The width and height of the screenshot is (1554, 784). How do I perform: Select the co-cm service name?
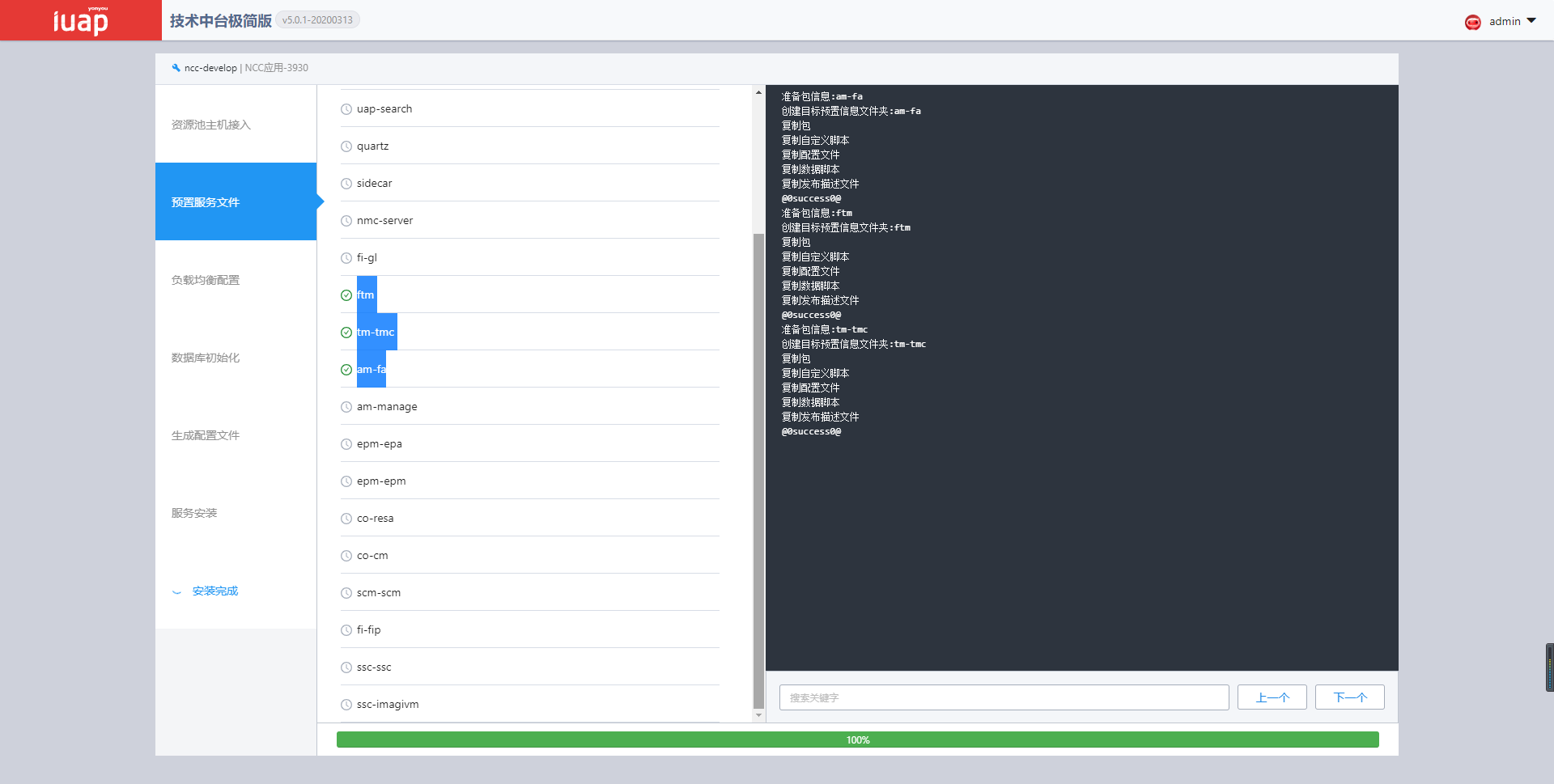[372, 556]
